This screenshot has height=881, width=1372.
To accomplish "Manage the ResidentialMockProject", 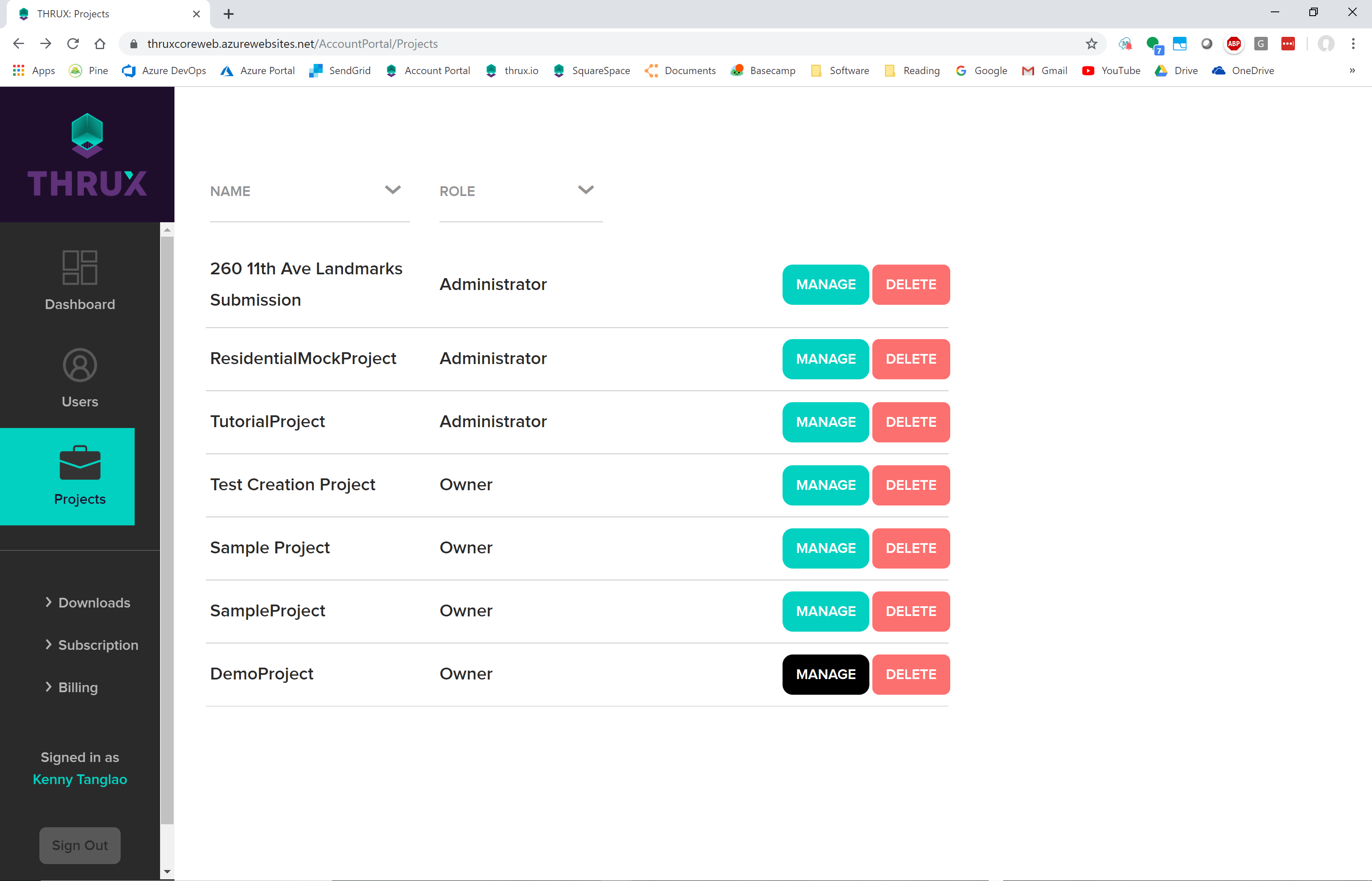I will (825, 359).
